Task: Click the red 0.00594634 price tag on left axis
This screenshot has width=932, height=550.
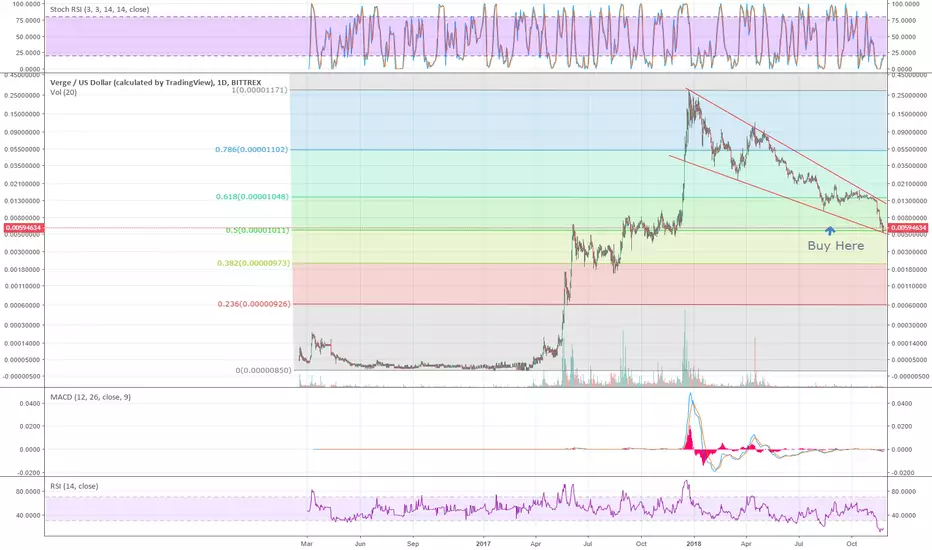Action: click(24, 228)
